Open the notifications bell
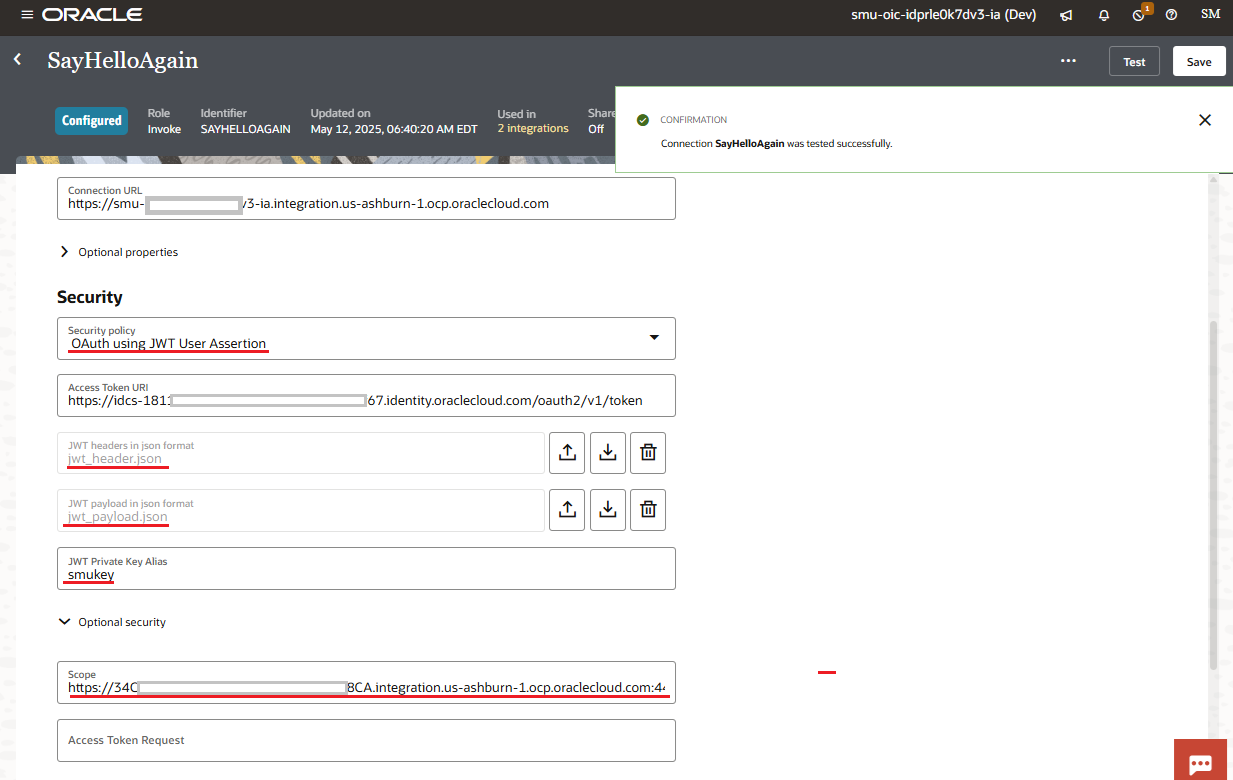The image size is (1233, 780). [x=1104, y=15]
